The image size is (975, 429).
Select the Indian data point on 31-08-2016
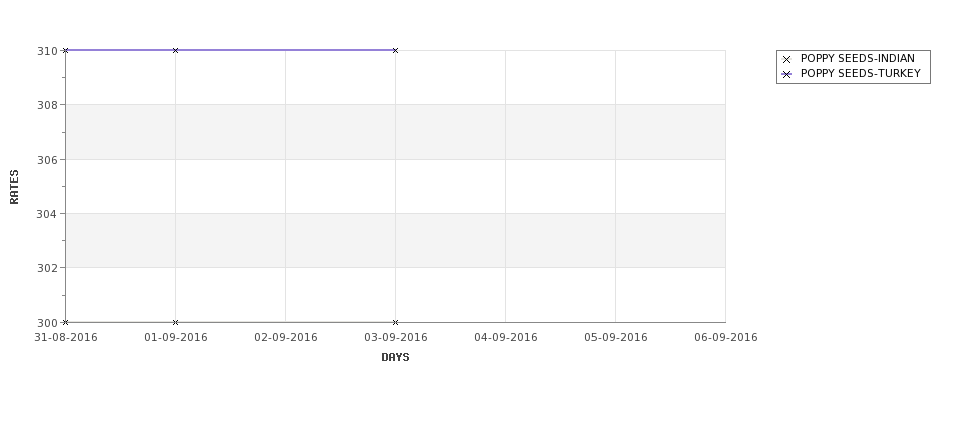pyautogui.click(x=65, y=322)
